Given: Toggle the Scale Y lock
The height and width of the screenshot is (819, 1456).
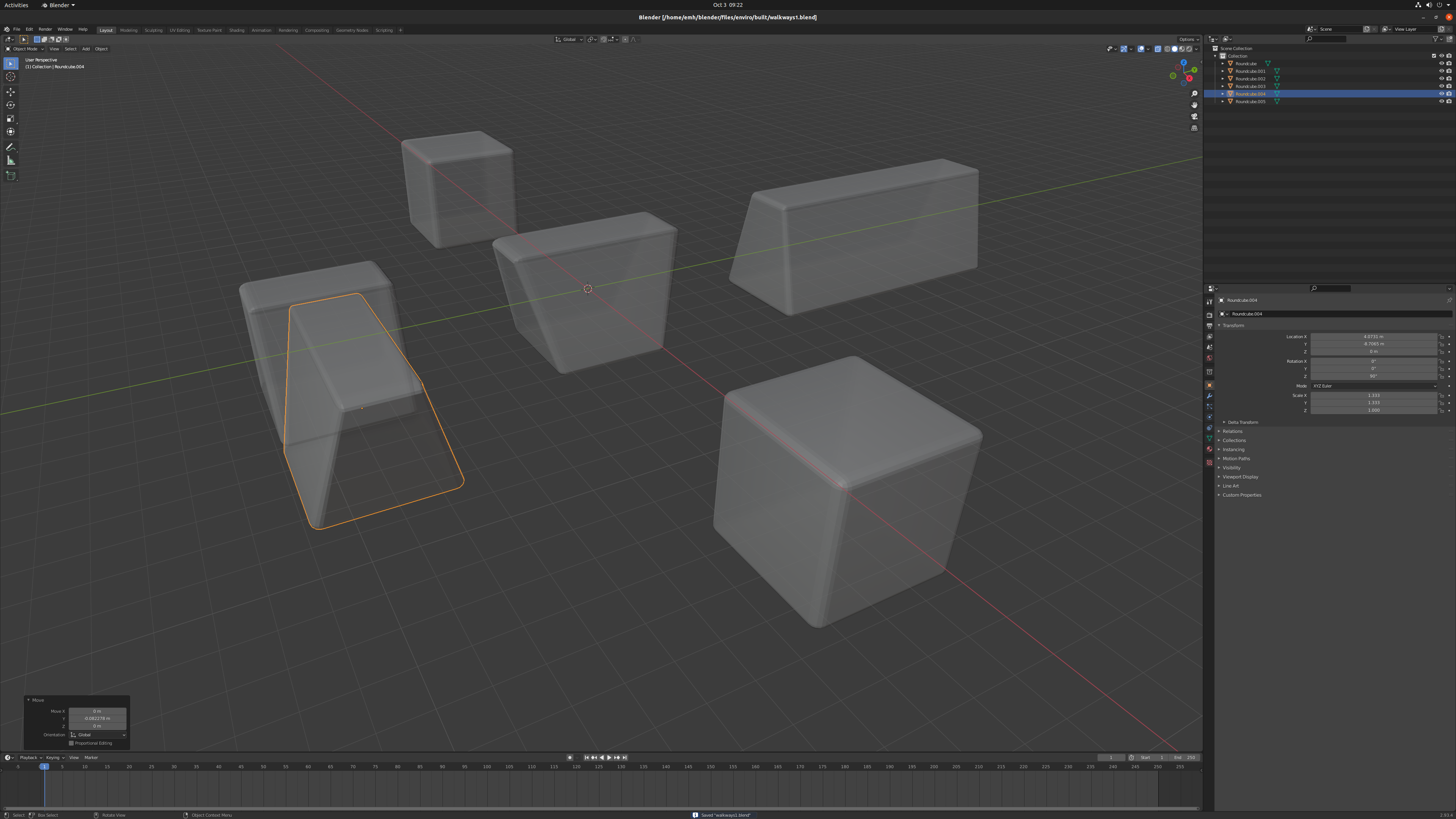Looking at the screenshot, I should coord(1441,403).
